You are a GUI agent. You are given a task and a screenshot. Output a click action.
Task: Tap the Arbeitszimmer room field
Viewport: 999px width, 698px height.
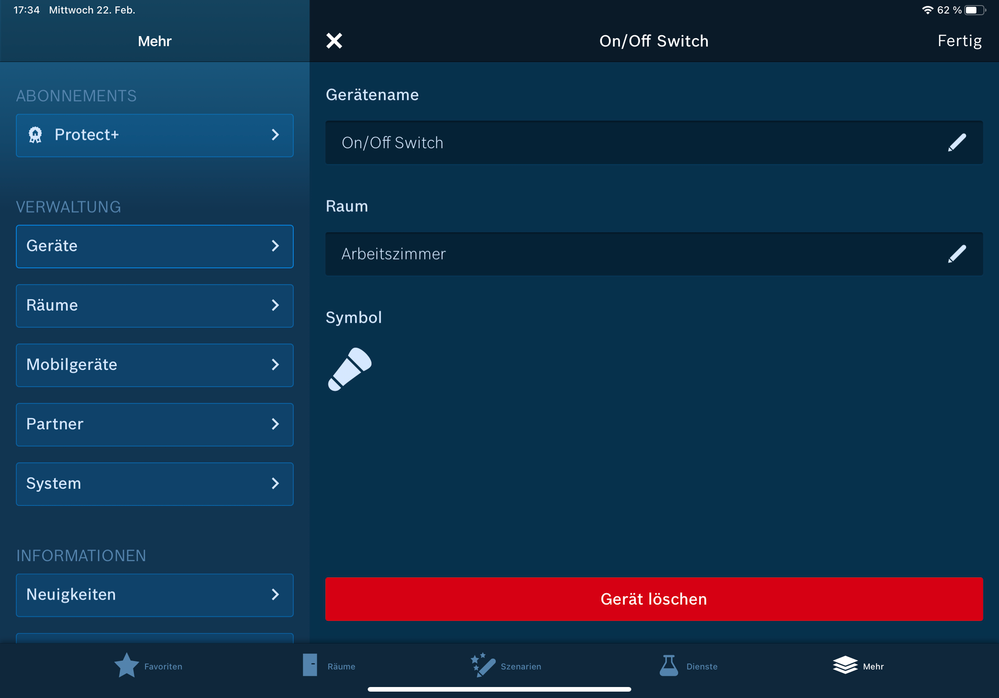[630, 254]
